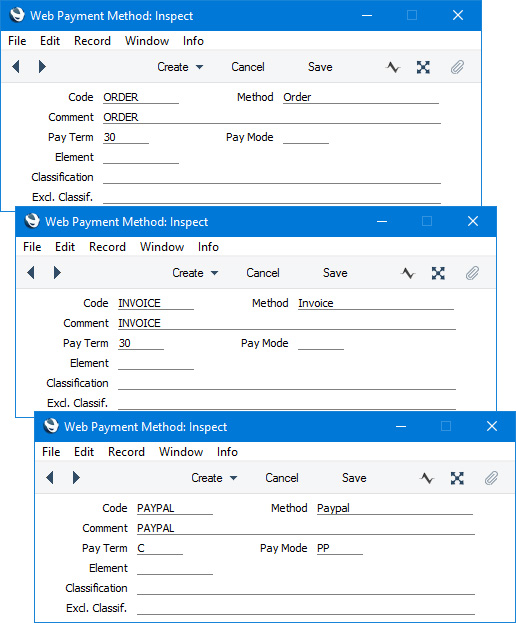
Task: Go to next record in ORDER window
Action: pos(42,67)
